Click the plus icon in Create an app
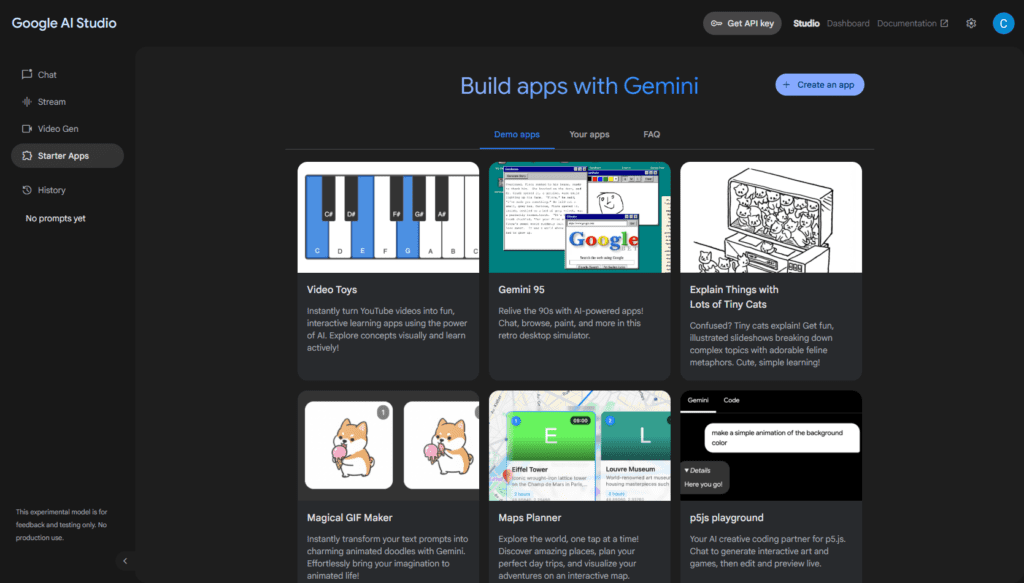This screenshot has width=1024, height=583. (786, 85)
